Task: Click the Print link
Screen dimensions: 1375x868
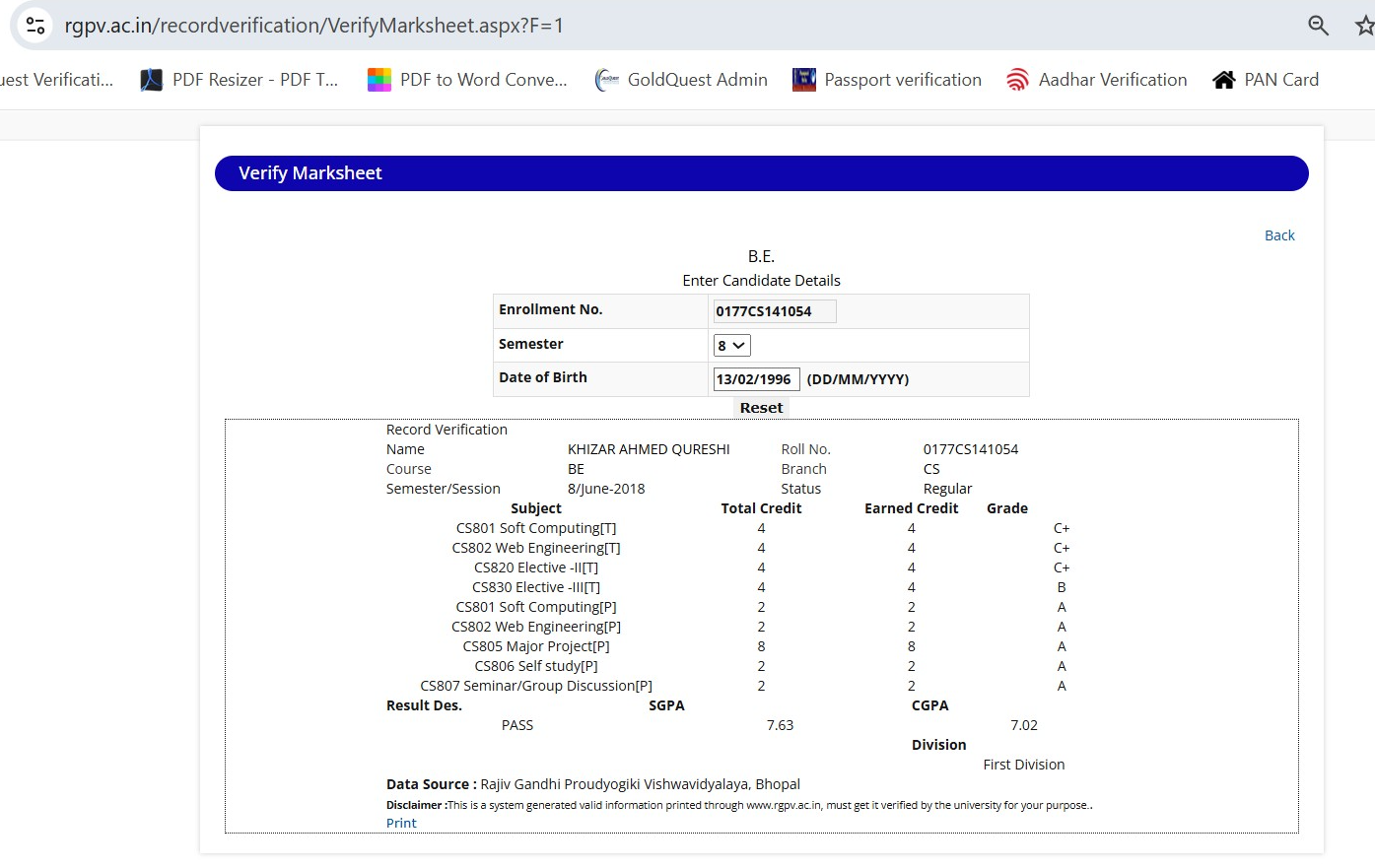Action: click(x=401, y=823)
